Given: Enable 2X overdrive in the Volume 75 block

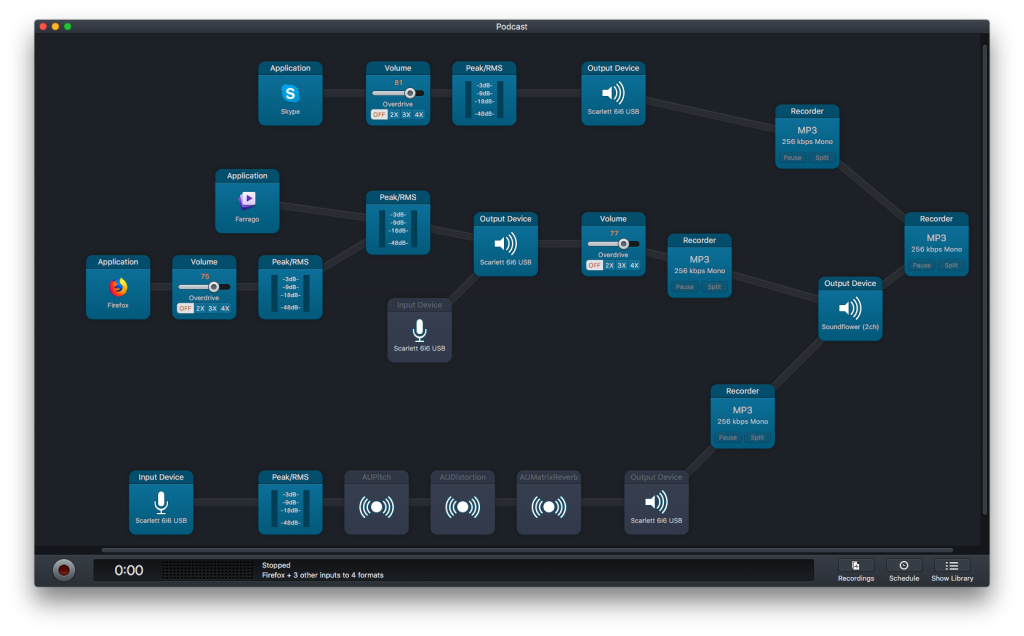Looking at the screenshot, I should click(x=200, y=309).
